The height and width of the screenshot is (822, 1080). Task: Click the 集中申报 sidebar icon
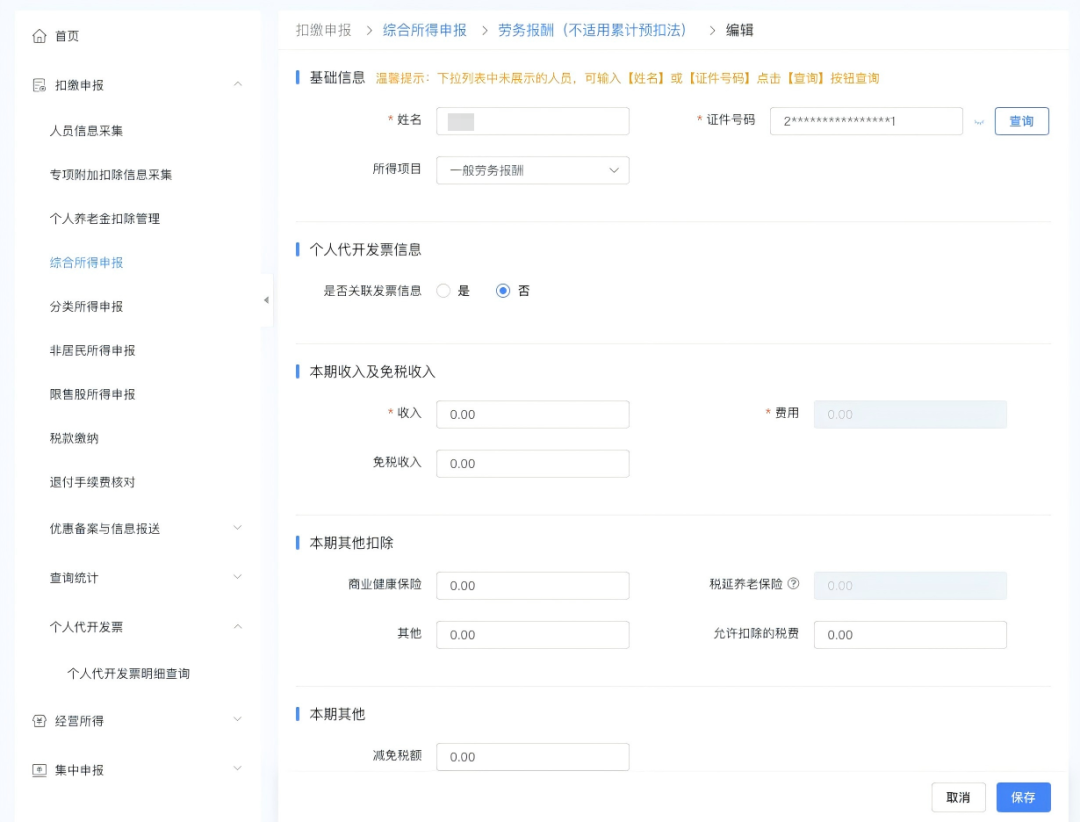(x=39, y=770)
